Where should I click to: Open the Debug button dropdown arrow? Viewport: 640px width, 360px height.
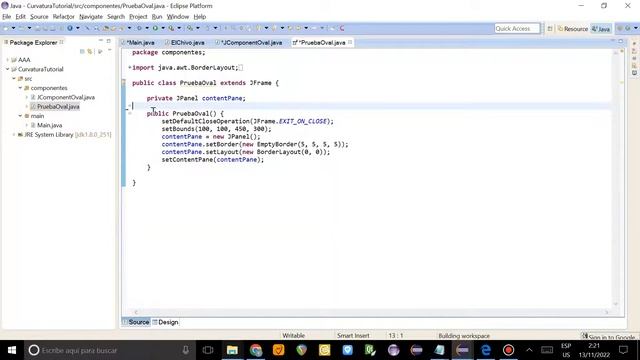147,28
